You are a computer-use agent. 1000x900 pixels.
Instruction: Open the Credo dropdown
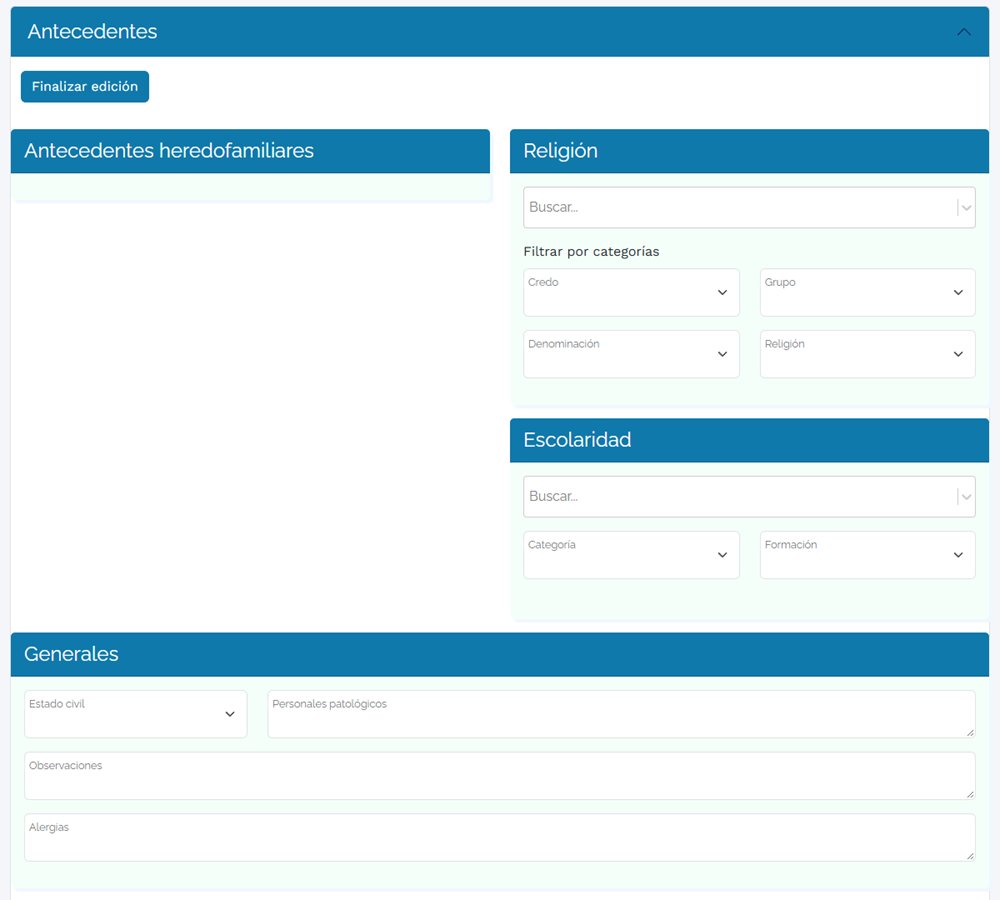[631, 292]
